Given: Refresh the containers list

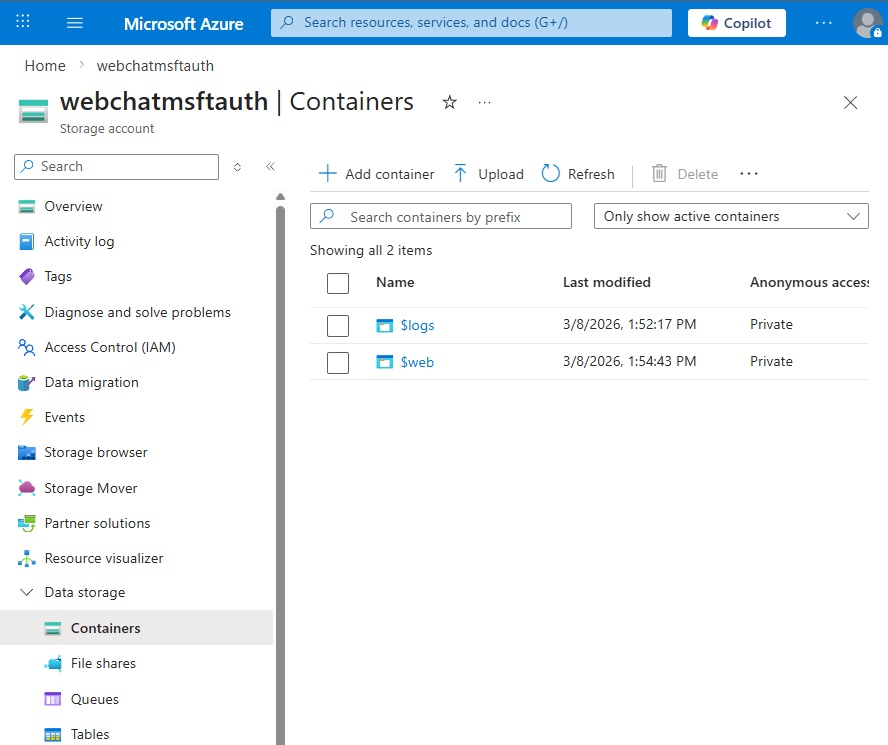Looking at the screenshot, I should 578,174.
